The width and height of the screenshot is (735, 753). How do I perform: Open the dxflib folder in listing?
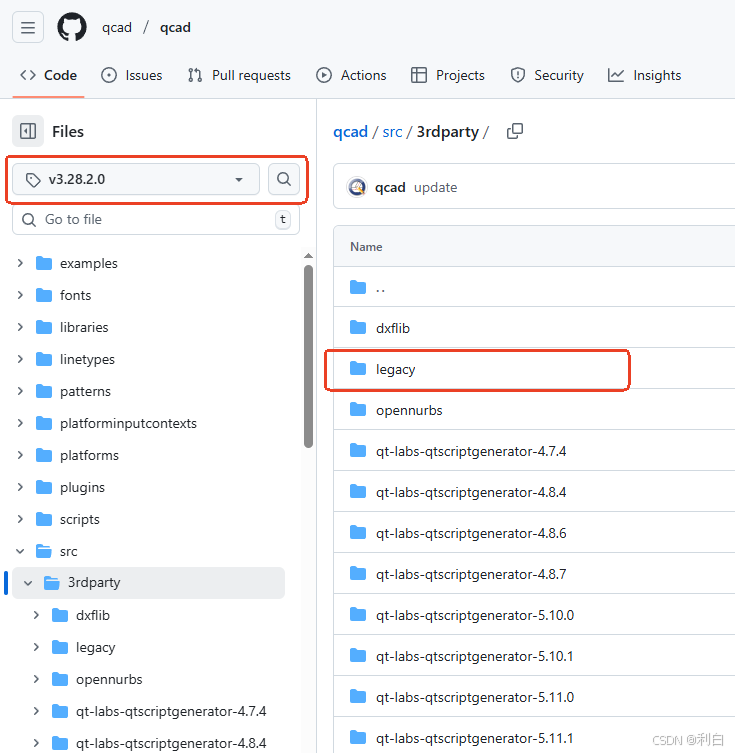click(393, 328)
